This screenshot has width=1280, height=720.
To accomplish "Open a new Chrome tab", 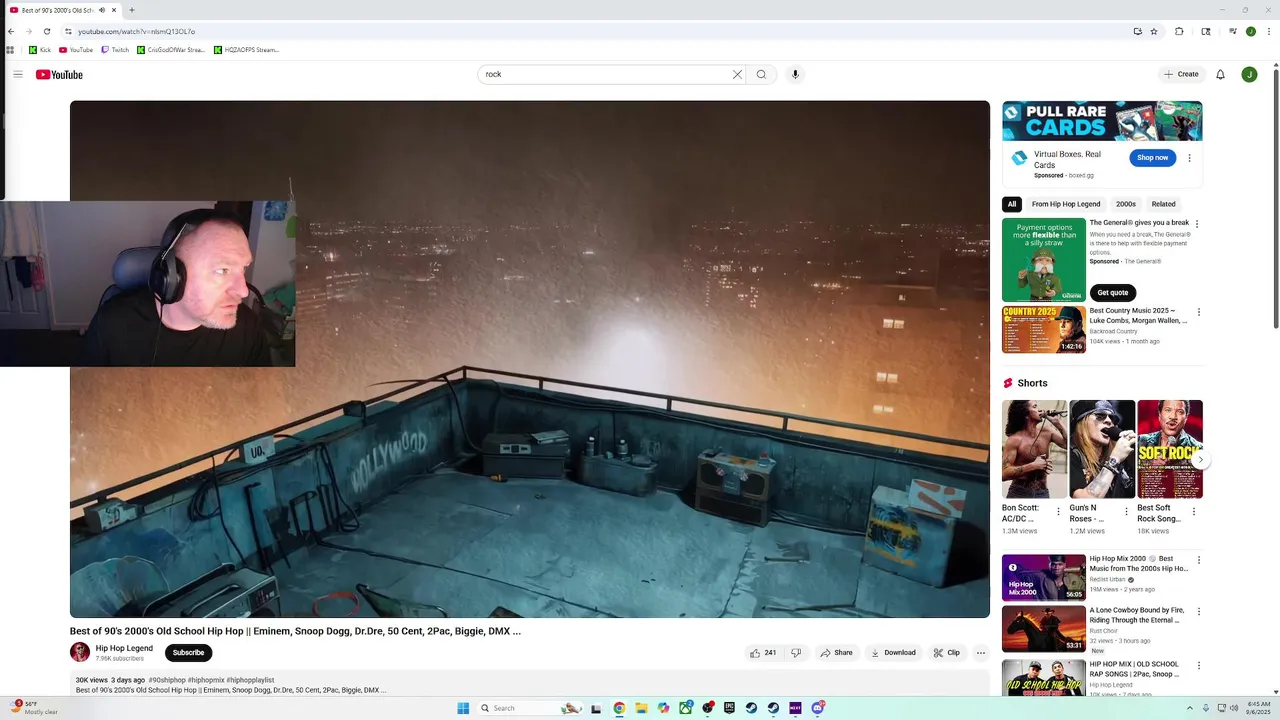I will click(x=132, y=10).
